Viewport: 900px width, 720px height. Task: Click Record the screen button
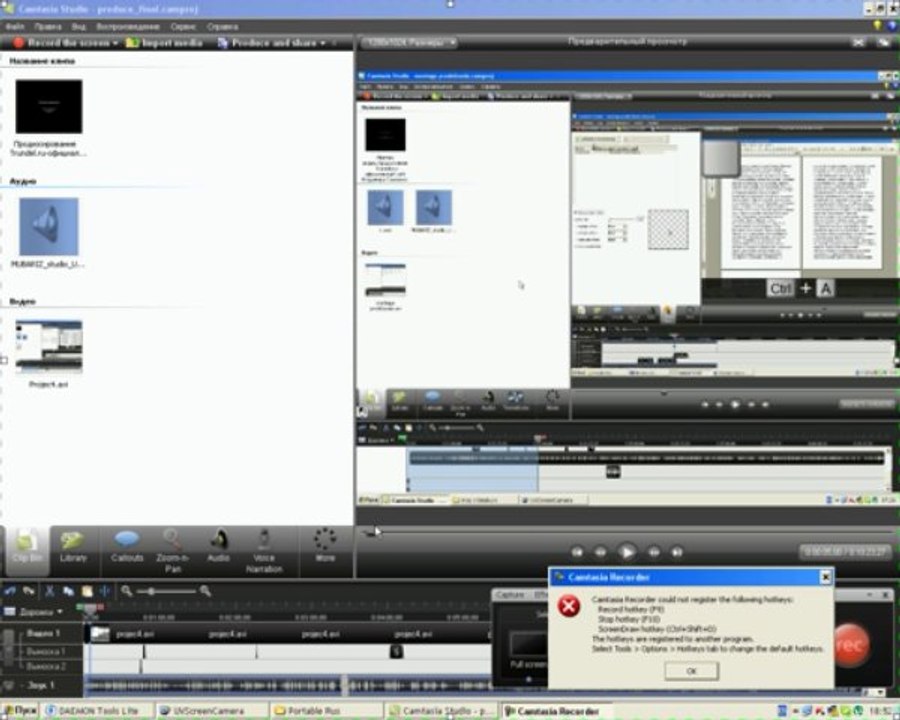61,42
